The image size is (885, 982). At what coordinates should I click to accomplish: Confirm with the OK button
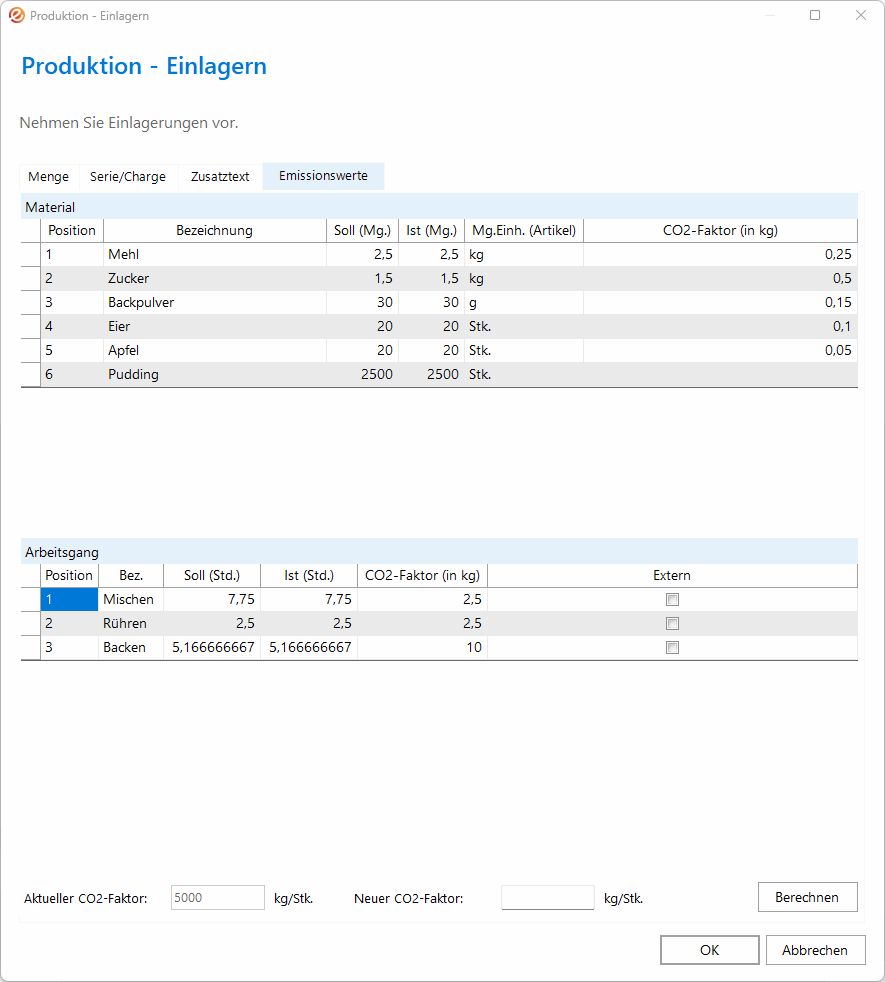[x=710, y=950]
